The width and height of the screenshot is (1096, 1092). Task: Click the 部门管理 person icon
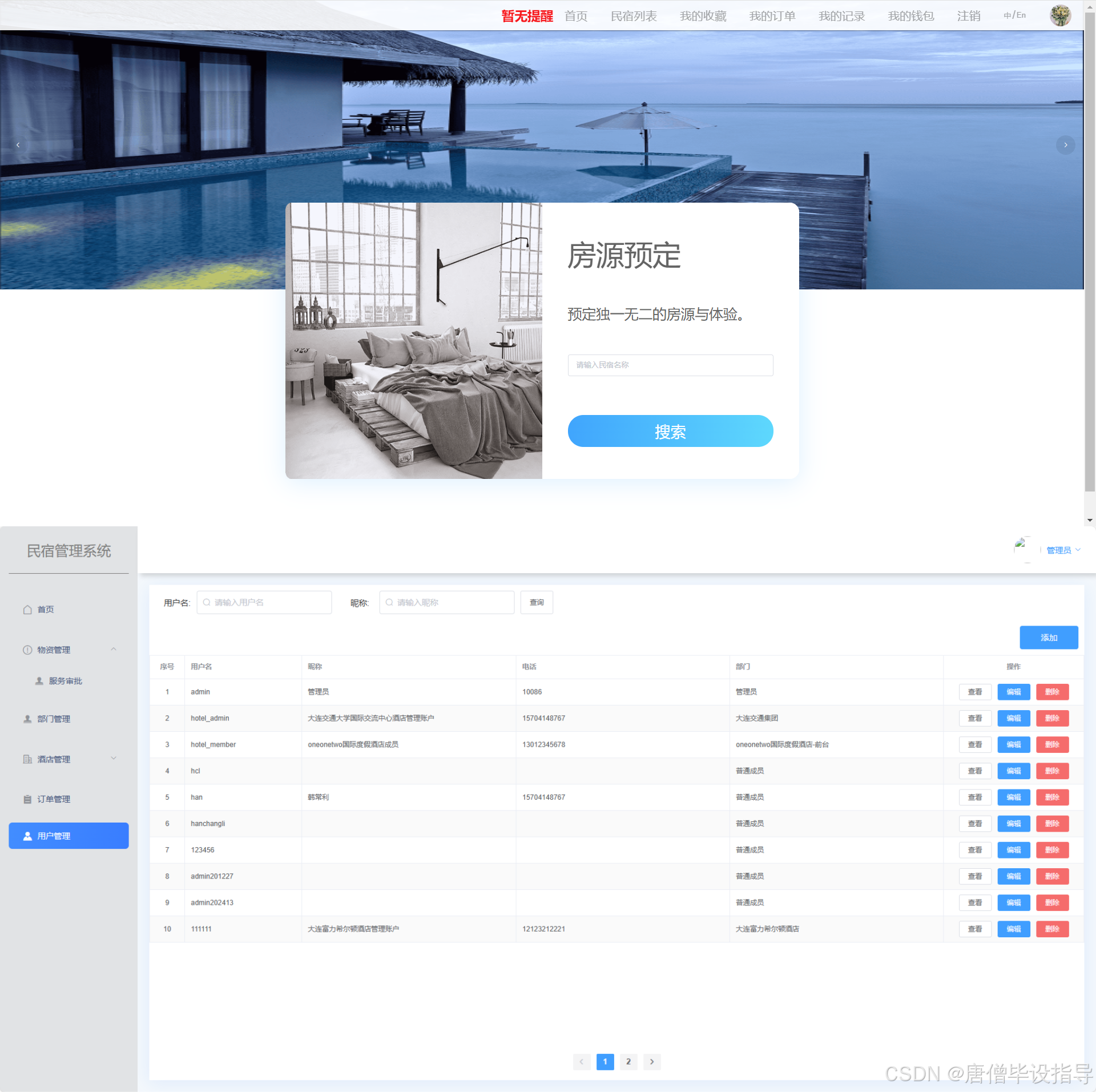(27, 719)
